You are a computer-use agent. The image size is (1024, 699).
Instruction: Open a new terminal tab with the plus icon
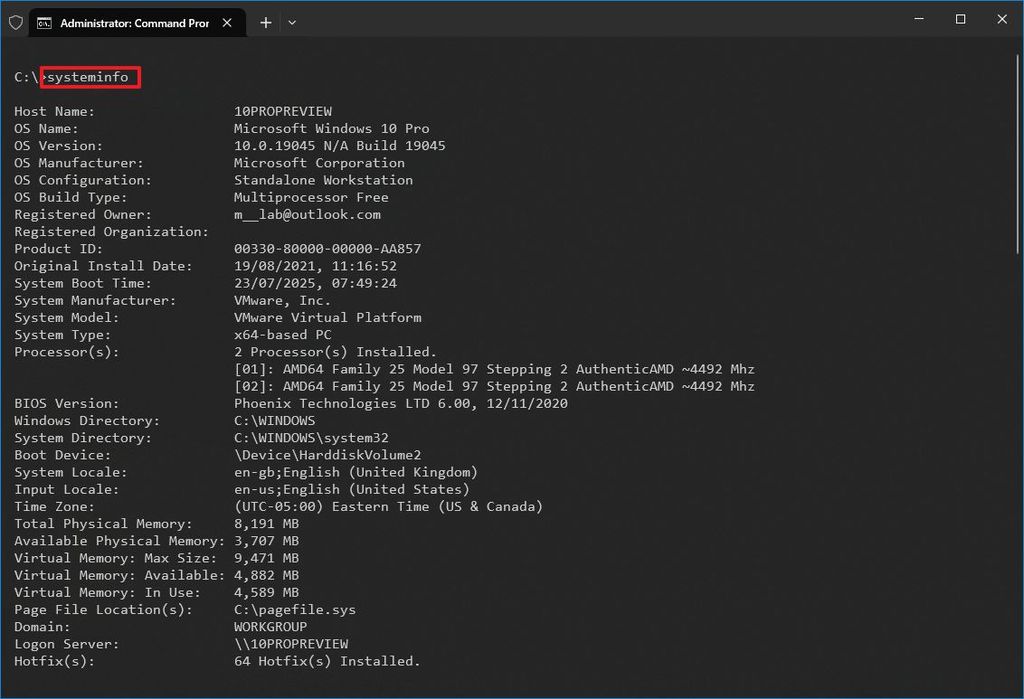click(x=265, y=21)
